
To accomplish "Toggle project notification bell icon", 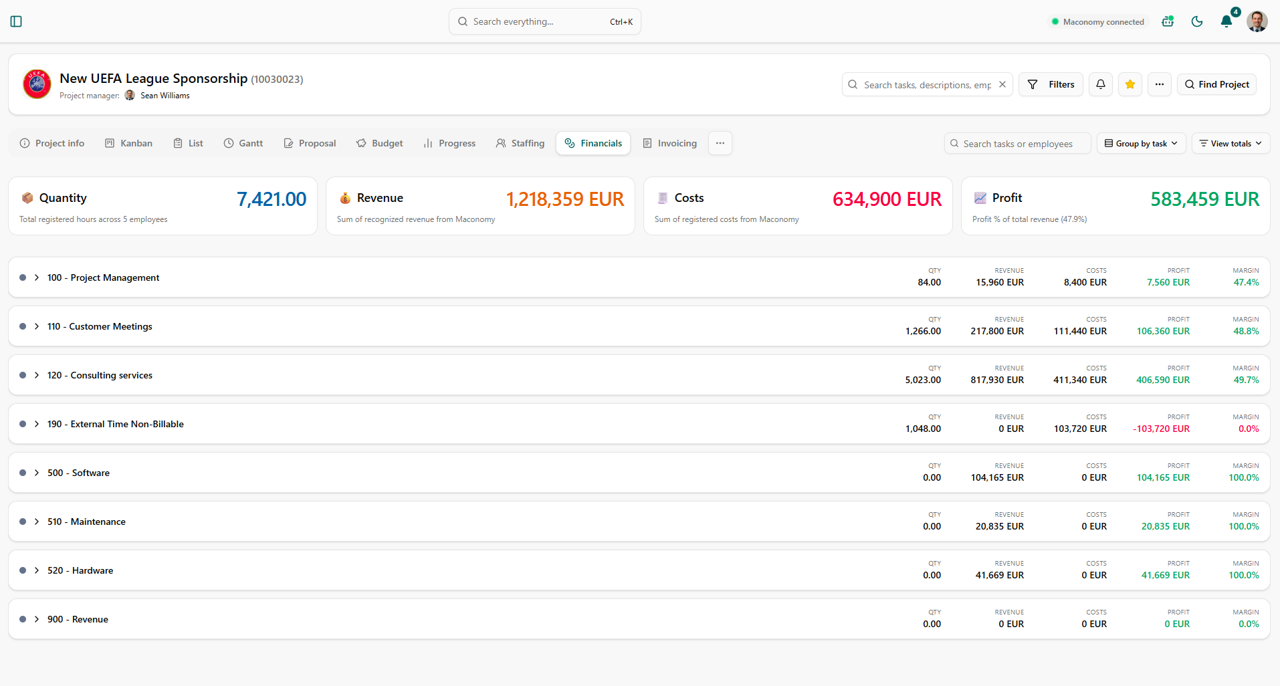I will click(1100, 85).
